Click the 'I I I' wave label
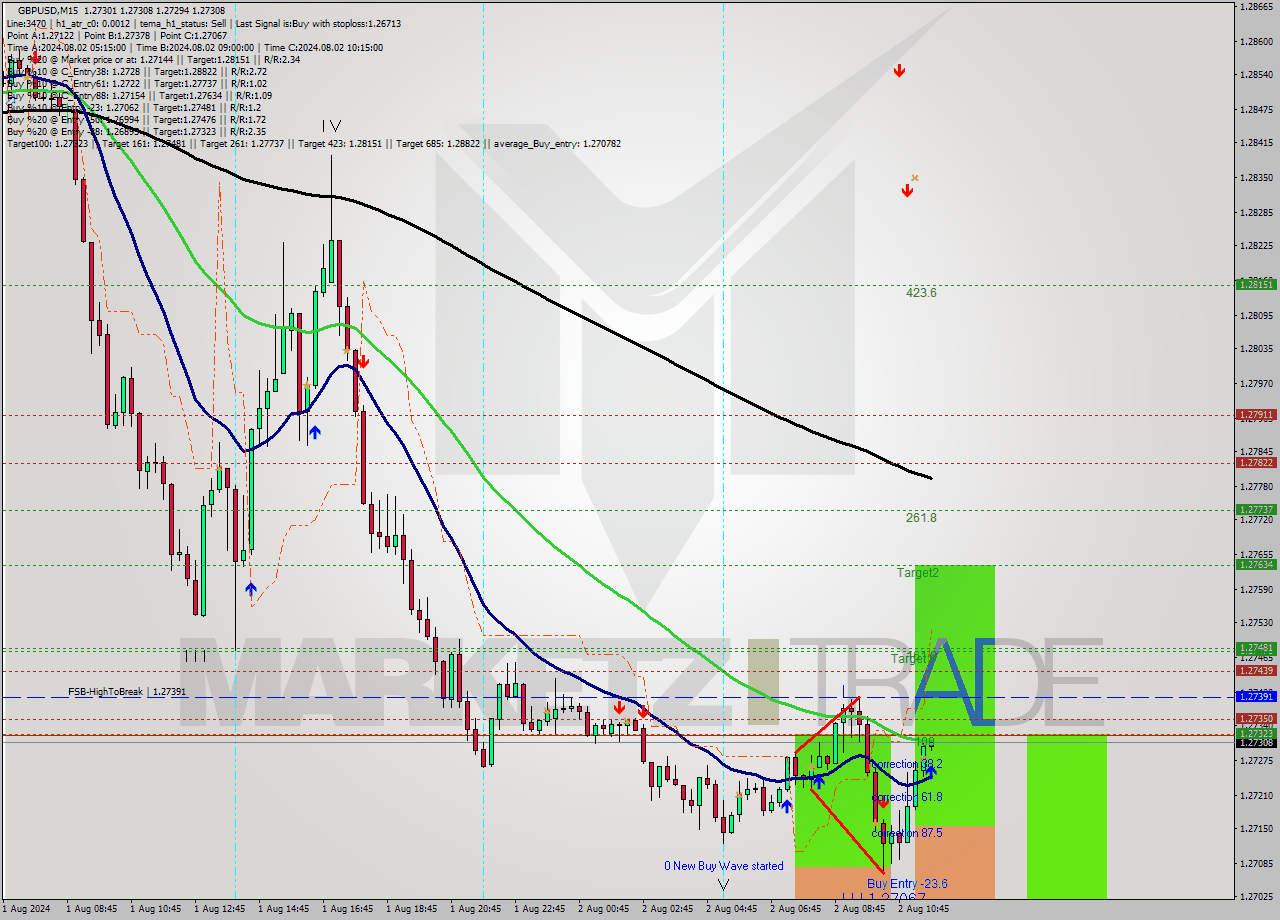Viewport: 1280px width, 920px height. point(194,656)
